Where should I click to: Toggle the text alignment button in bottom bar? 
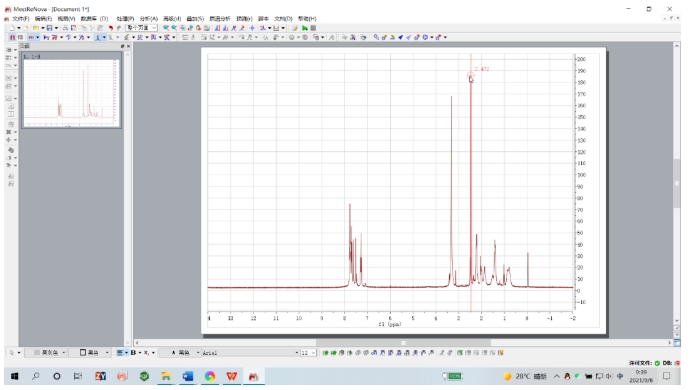pyautogui.click(x=120, y=352)
